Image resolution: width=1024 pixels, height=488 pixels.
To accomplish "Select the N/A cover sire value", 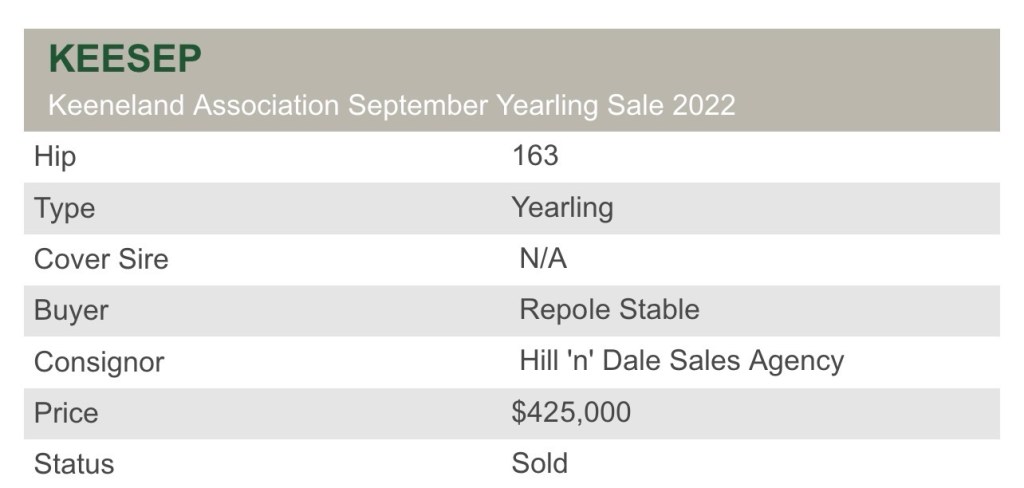I will [x=543, y=259].
